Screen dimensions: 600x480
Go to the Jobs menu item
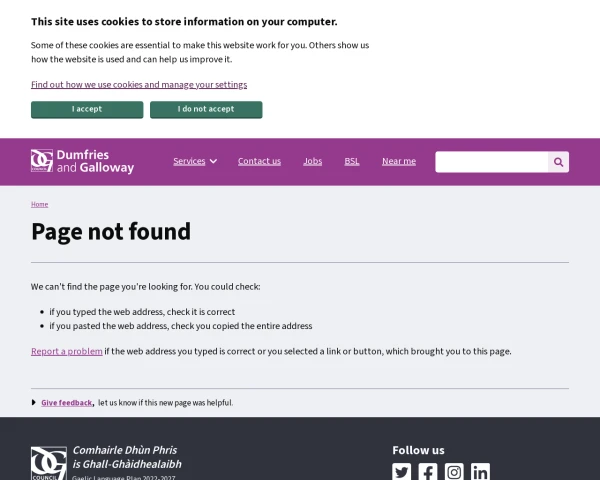coord(313,161)
